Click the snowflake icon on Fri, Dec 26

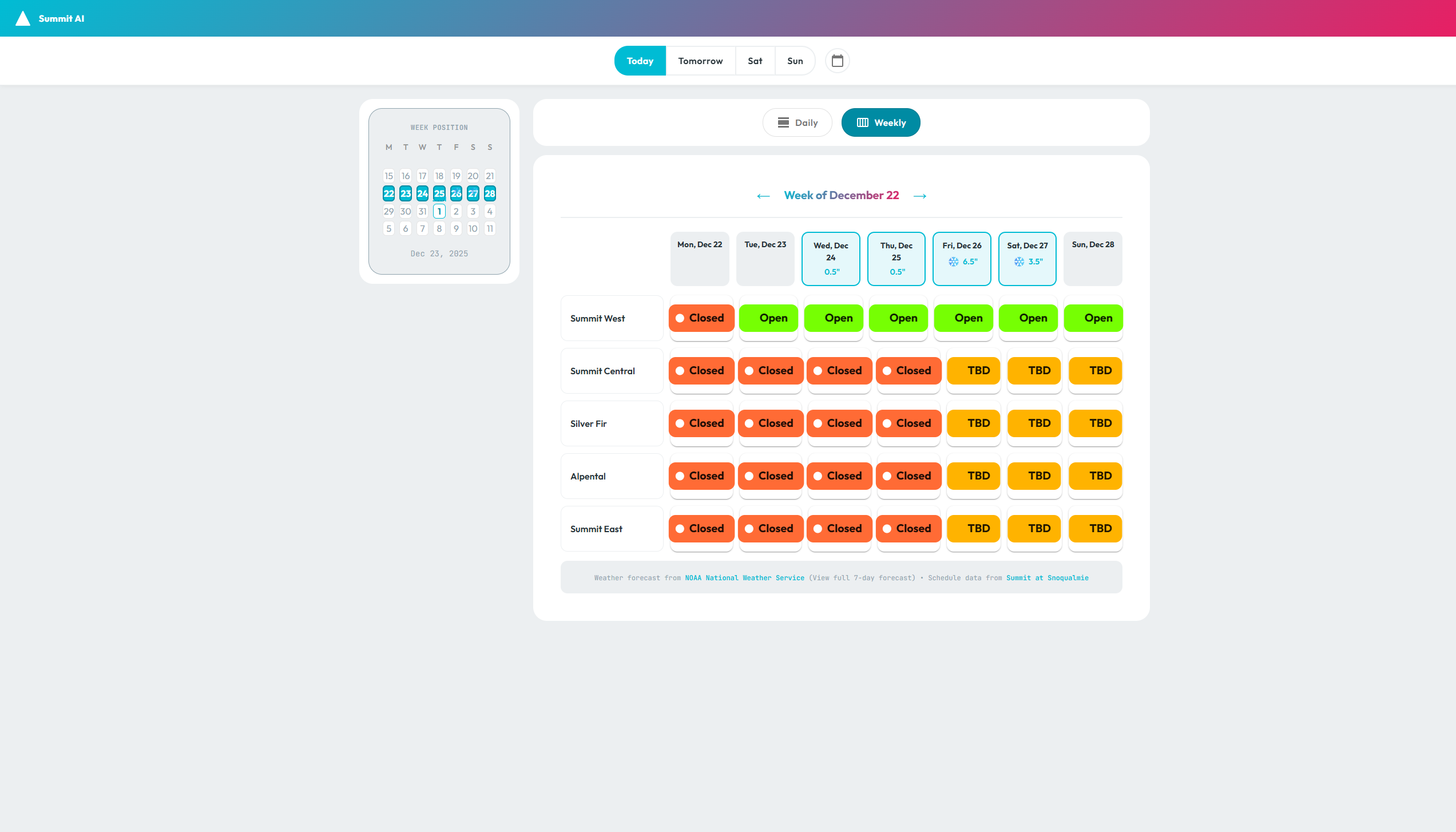tap(953, 262)
